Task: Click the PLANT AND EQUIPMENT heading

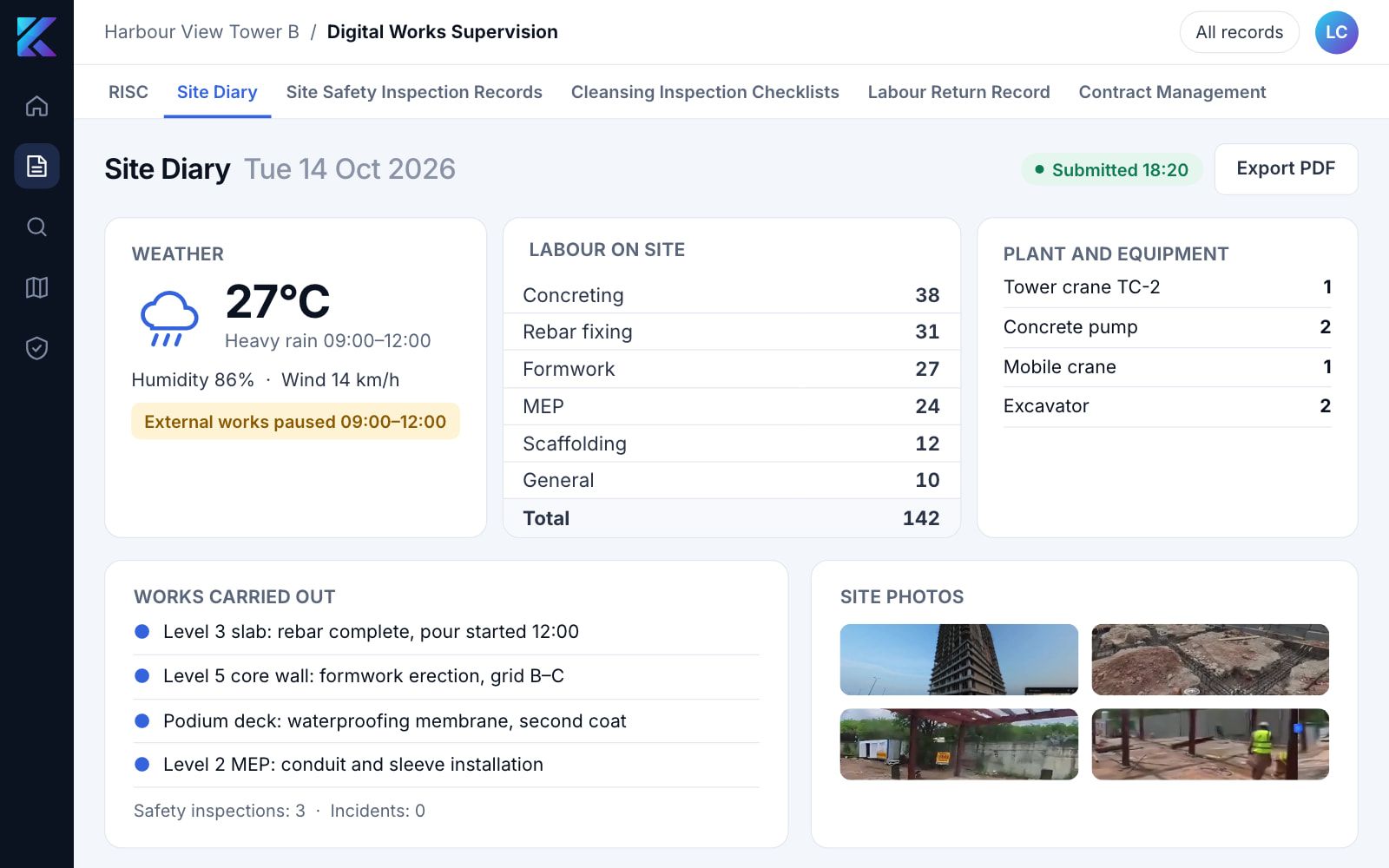Action: coord(1116,254)
